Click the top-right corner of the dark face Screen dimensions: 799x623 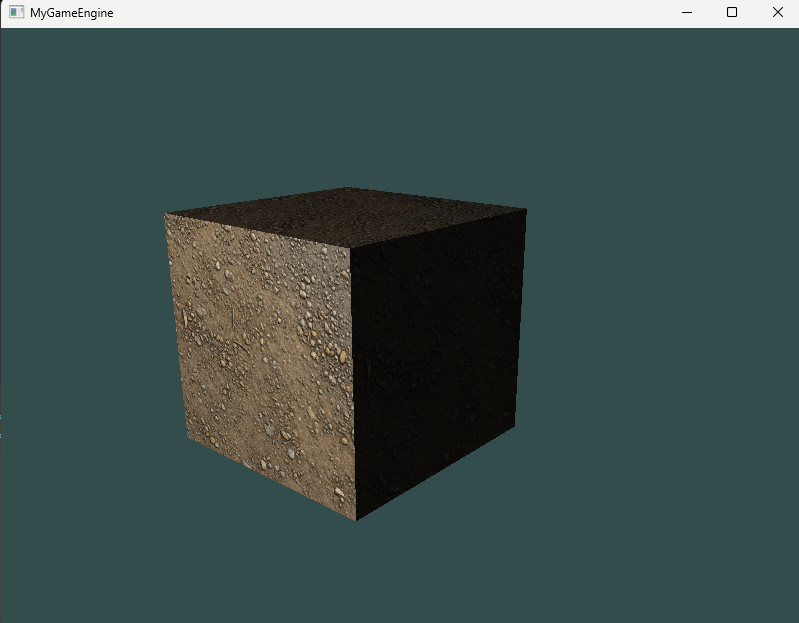526,210
